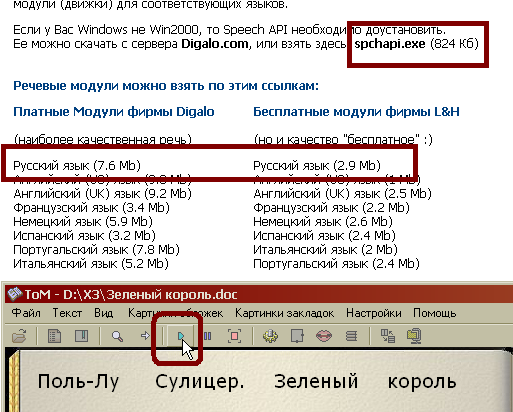Click the networked computers icon at toolbar end
513x412 pixels.
coord(414,336)
